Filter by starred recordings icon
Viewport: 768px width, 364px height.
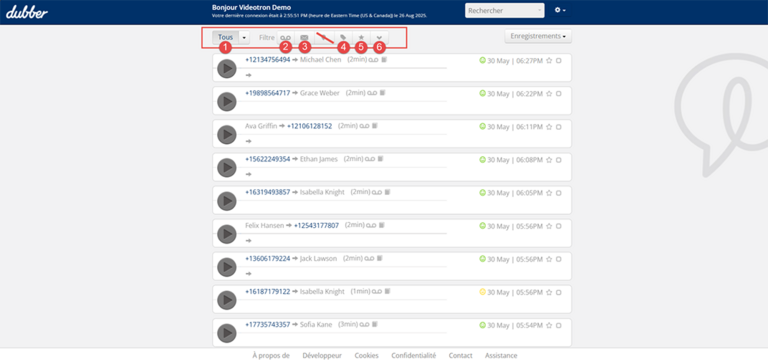361,37
